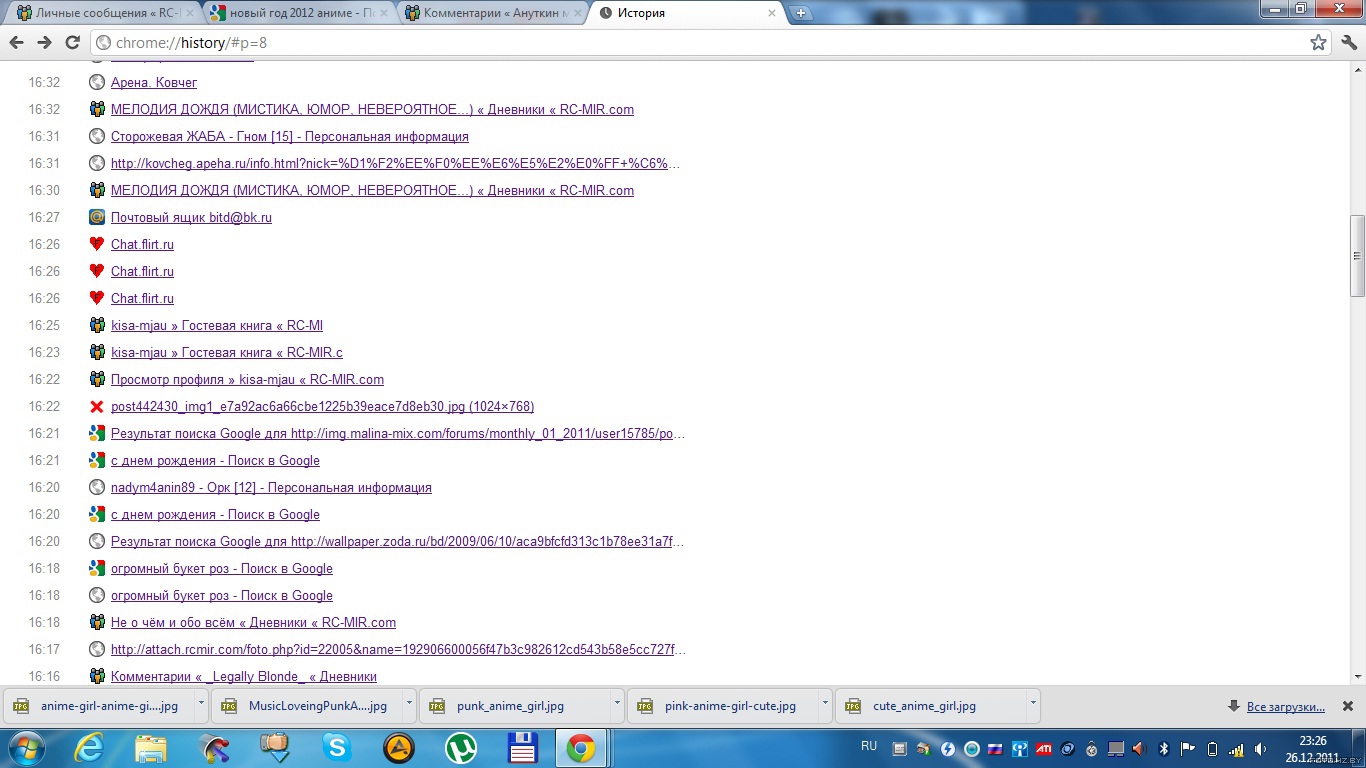This screenshot has height=768, width=1366.
Task: Open kisa-mjau Гостевая книга entry at 16:23
Action: tap(227, 353)
